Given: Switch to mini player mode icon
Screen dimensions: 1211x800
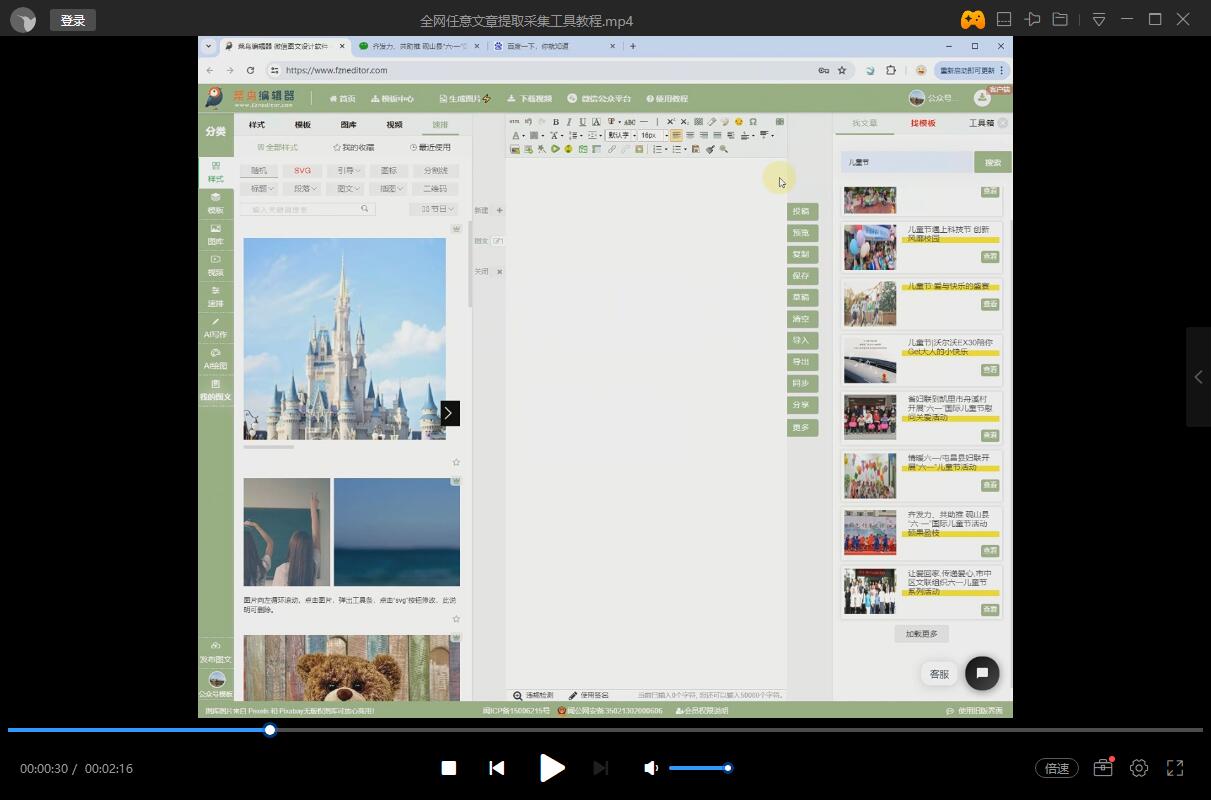Looking at the screenshot, I should pyautogui.click(x=1004, y=20).
